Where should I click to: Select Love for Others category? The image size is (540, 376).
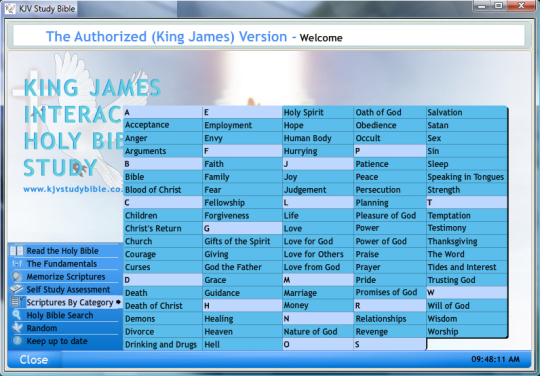(x=318, y=254)
